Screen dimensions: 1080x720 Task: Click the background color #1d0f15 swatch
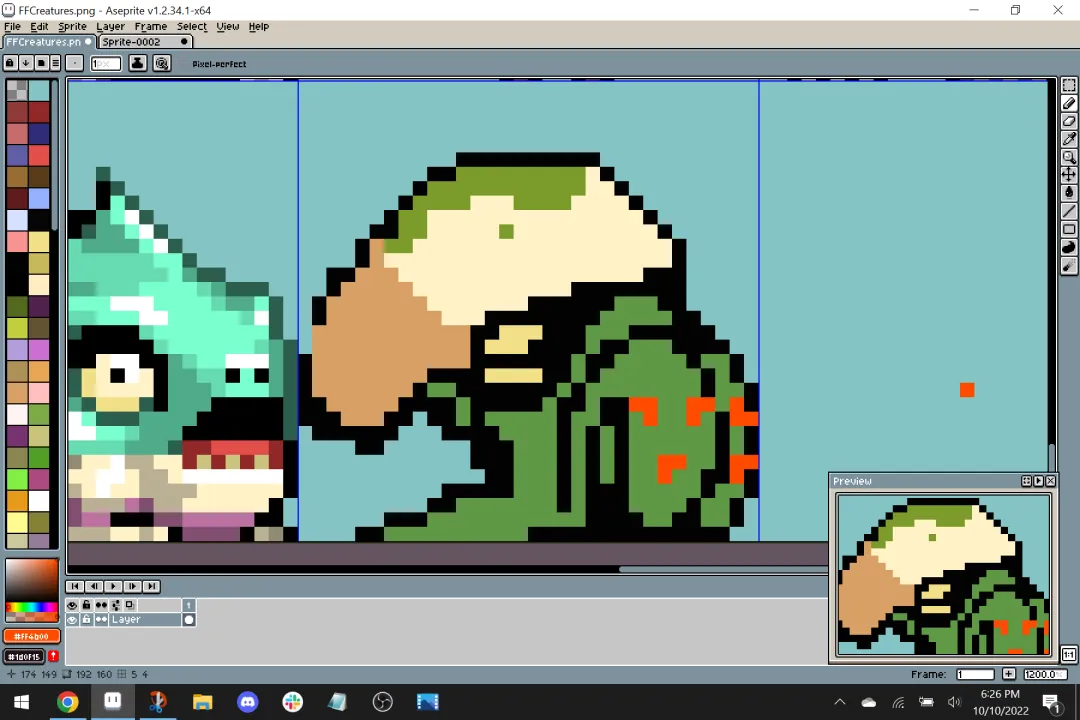[25, 657]
